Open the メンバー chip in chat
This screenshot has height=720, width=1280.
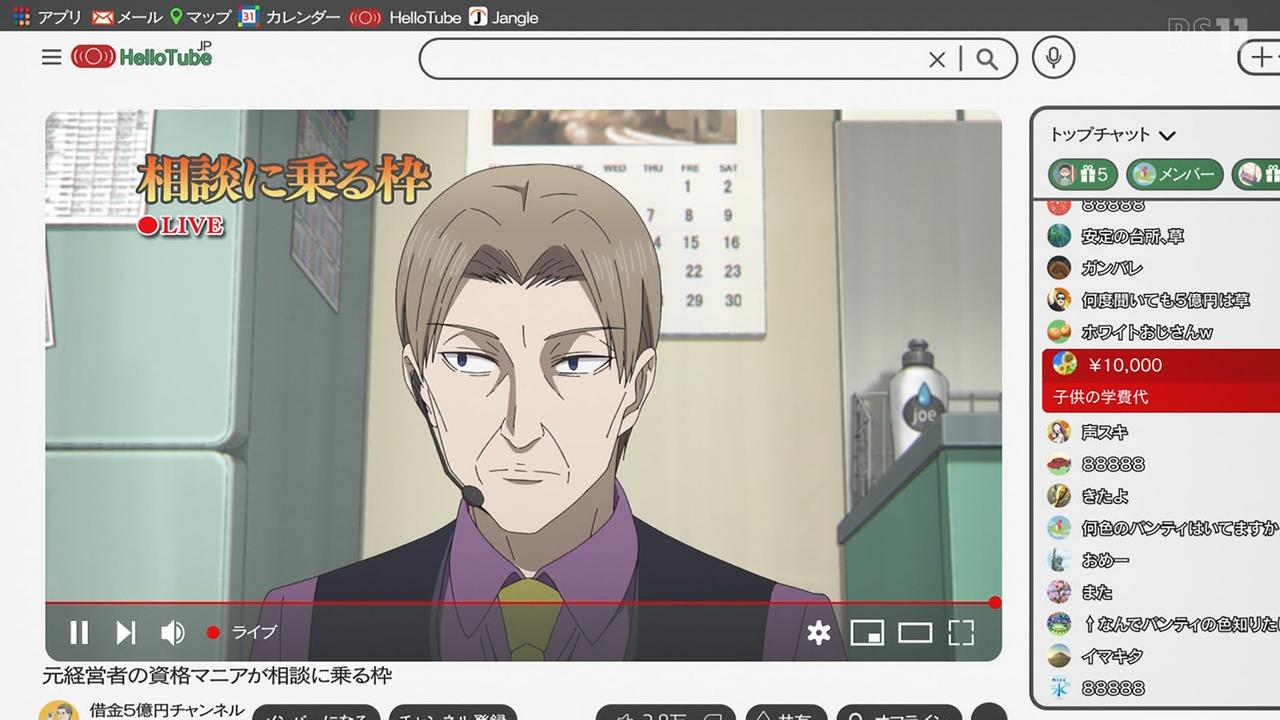tap(1174, 175)
